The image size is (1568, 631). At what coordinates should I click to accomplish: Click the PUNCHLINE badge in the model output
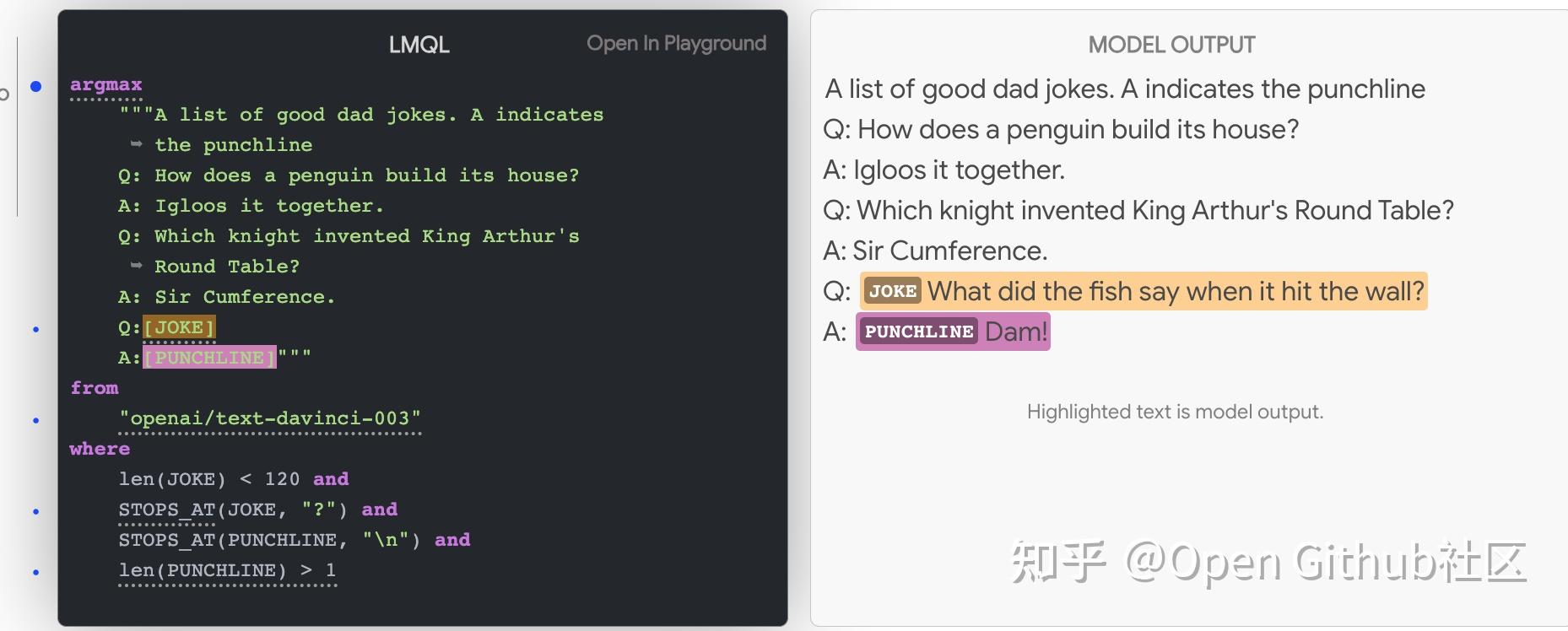[x=918, y=332]
